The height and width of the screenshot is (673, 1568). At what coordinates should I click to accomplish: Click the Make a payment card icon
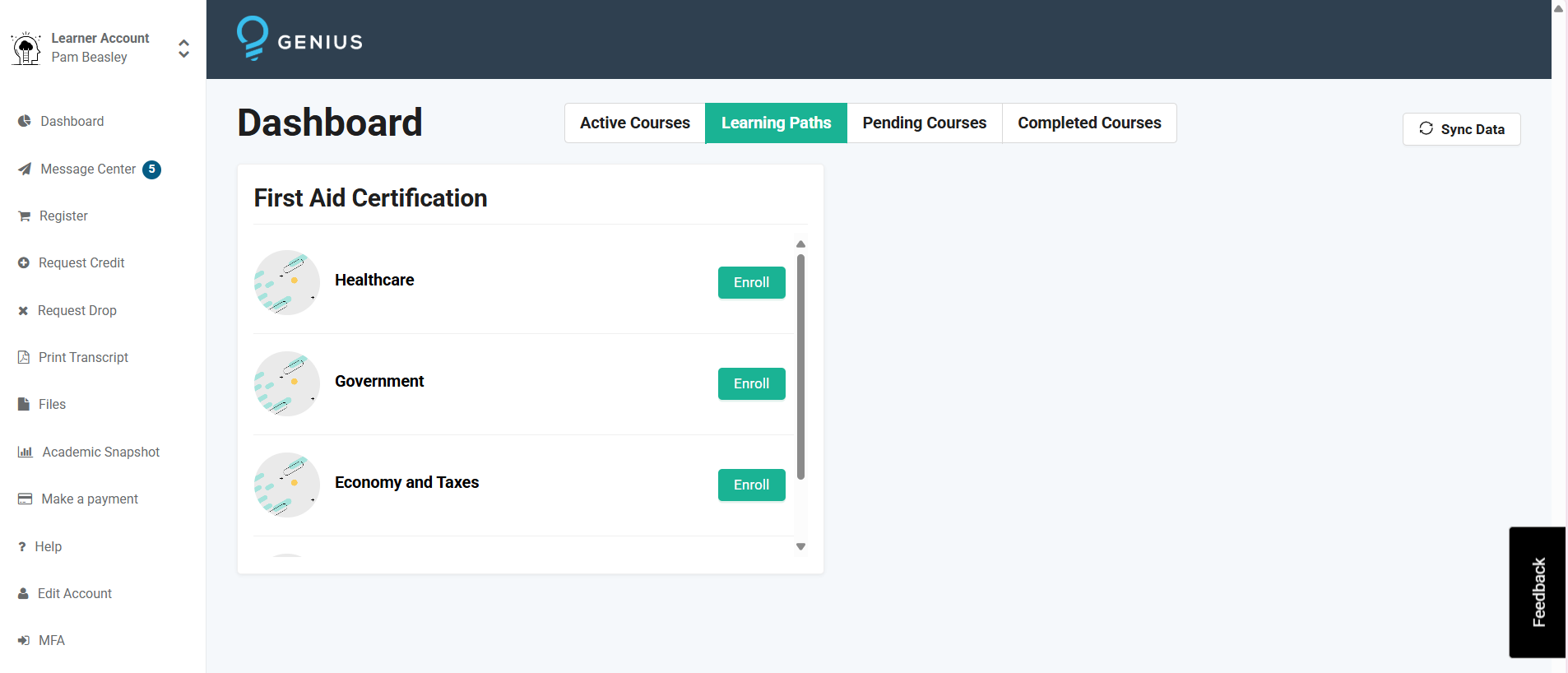(x=25, y=499)
